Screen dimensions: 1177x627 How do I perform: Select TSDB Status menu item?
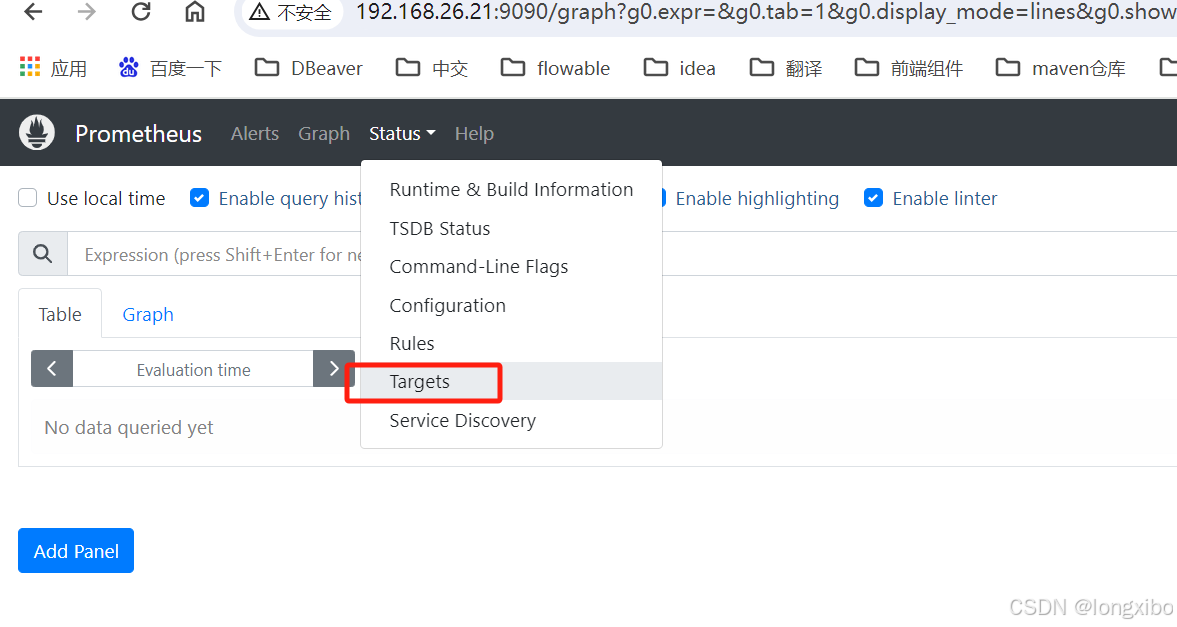(x=511, y=228)
